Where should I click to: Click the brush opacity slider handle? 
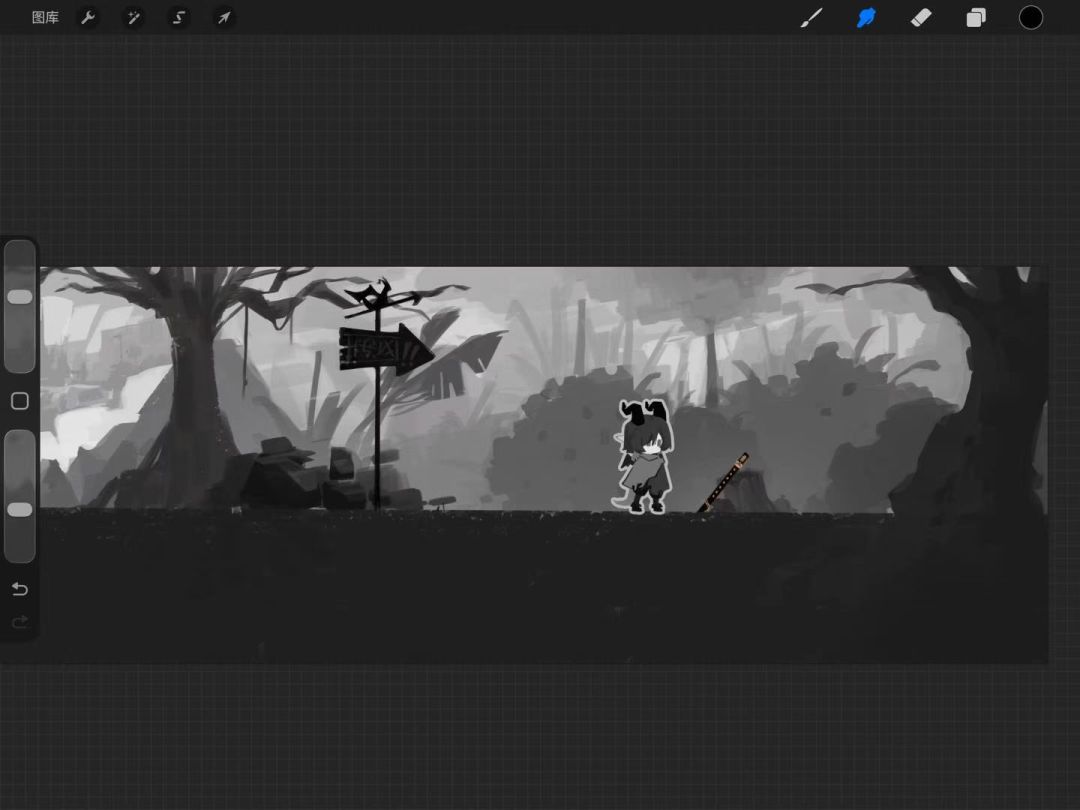pos(20,510)
